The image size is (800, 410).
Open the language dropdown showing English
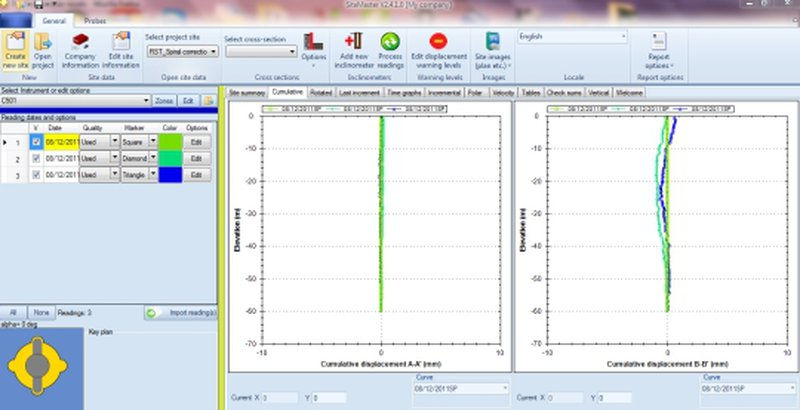coord(572,37)
